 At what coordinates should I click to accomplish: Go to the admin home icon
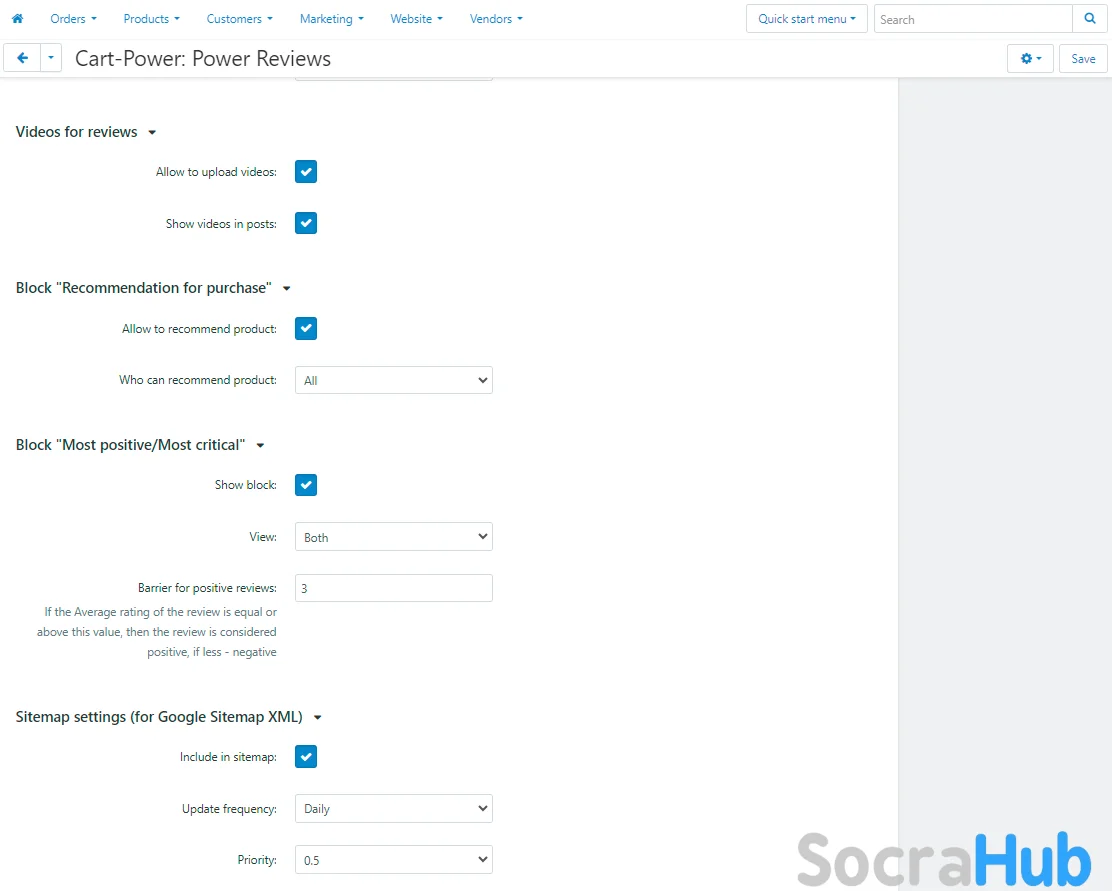pos(18,19)
